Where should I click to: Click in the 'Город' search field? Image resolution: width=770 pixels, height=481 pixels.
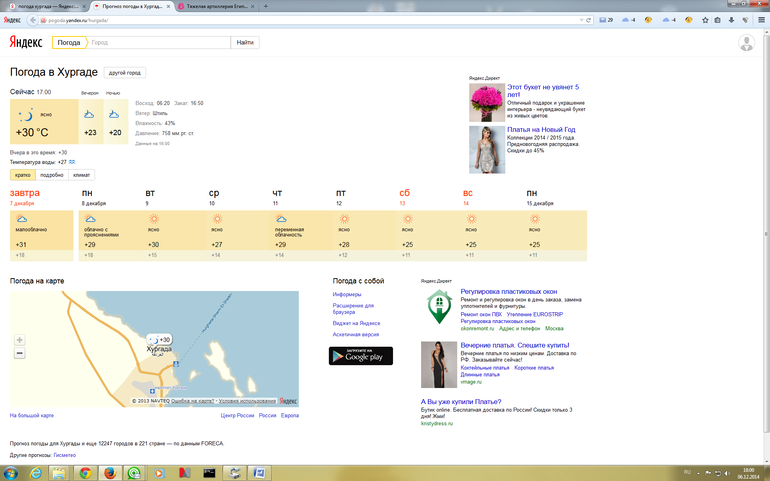coord(159,42)
